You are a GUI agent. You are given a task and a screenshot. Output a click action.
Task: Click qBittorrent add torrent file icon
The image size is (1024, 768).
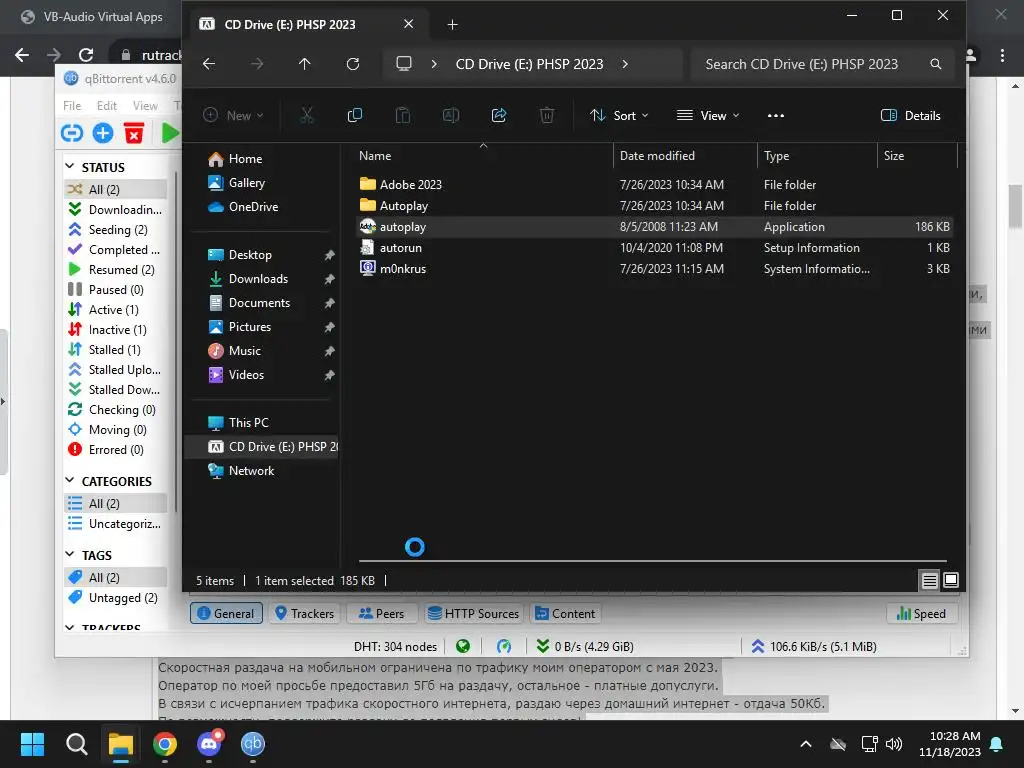coord(103,133)
